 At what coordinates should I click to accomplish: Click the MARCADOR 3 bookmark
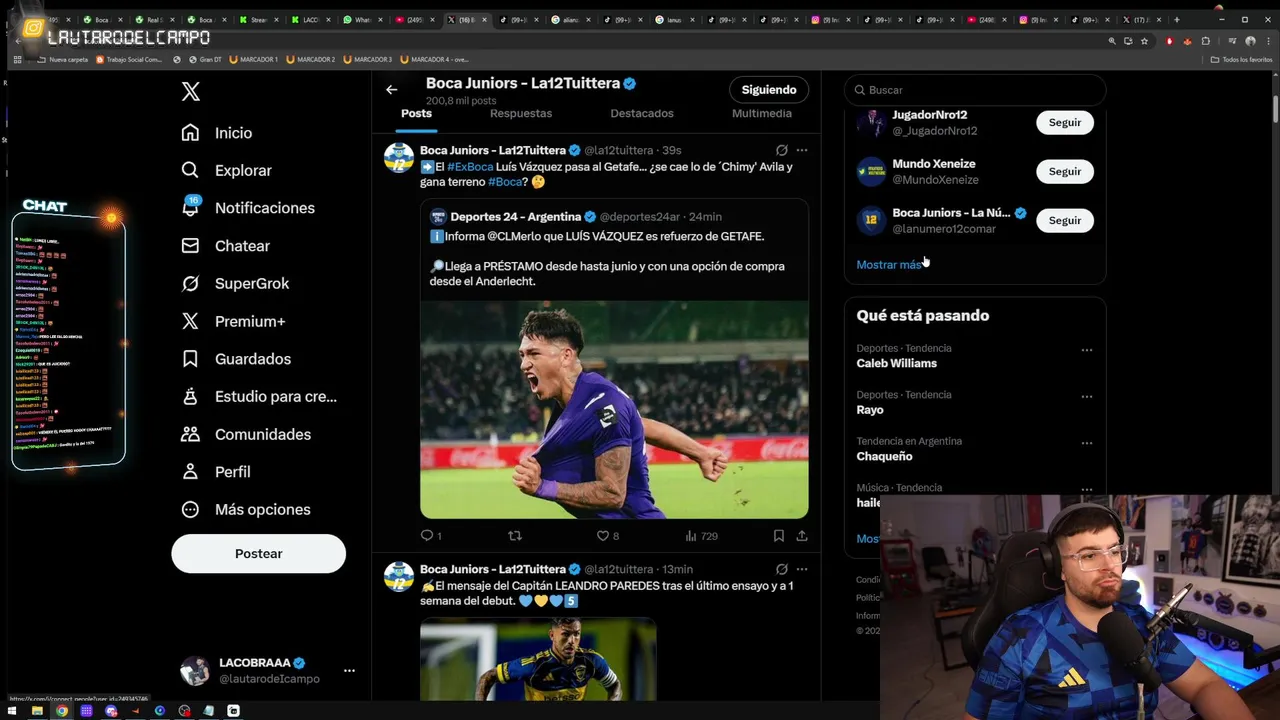coord(368,59)
